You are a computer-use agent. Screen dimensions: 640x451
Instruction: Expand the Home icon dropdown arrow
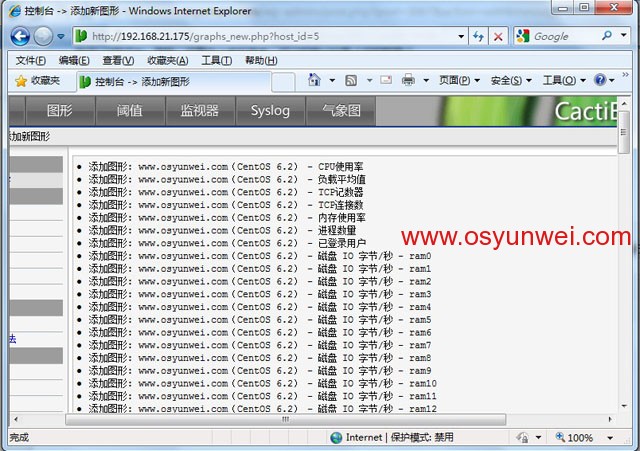(x=332, y=80)
